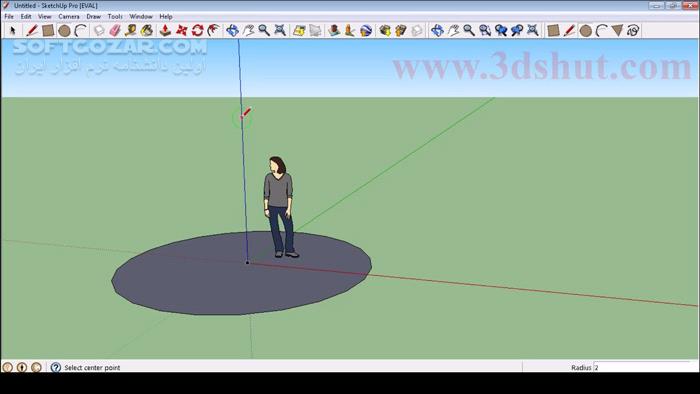Select the red Move tool
700x394 pixels.
coord(181,30)
